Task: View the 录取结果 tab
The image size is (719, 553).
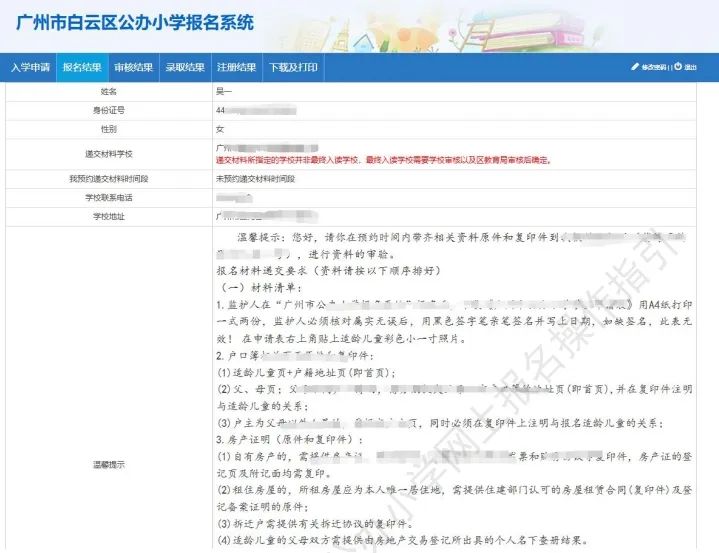Action: [185, 67]
